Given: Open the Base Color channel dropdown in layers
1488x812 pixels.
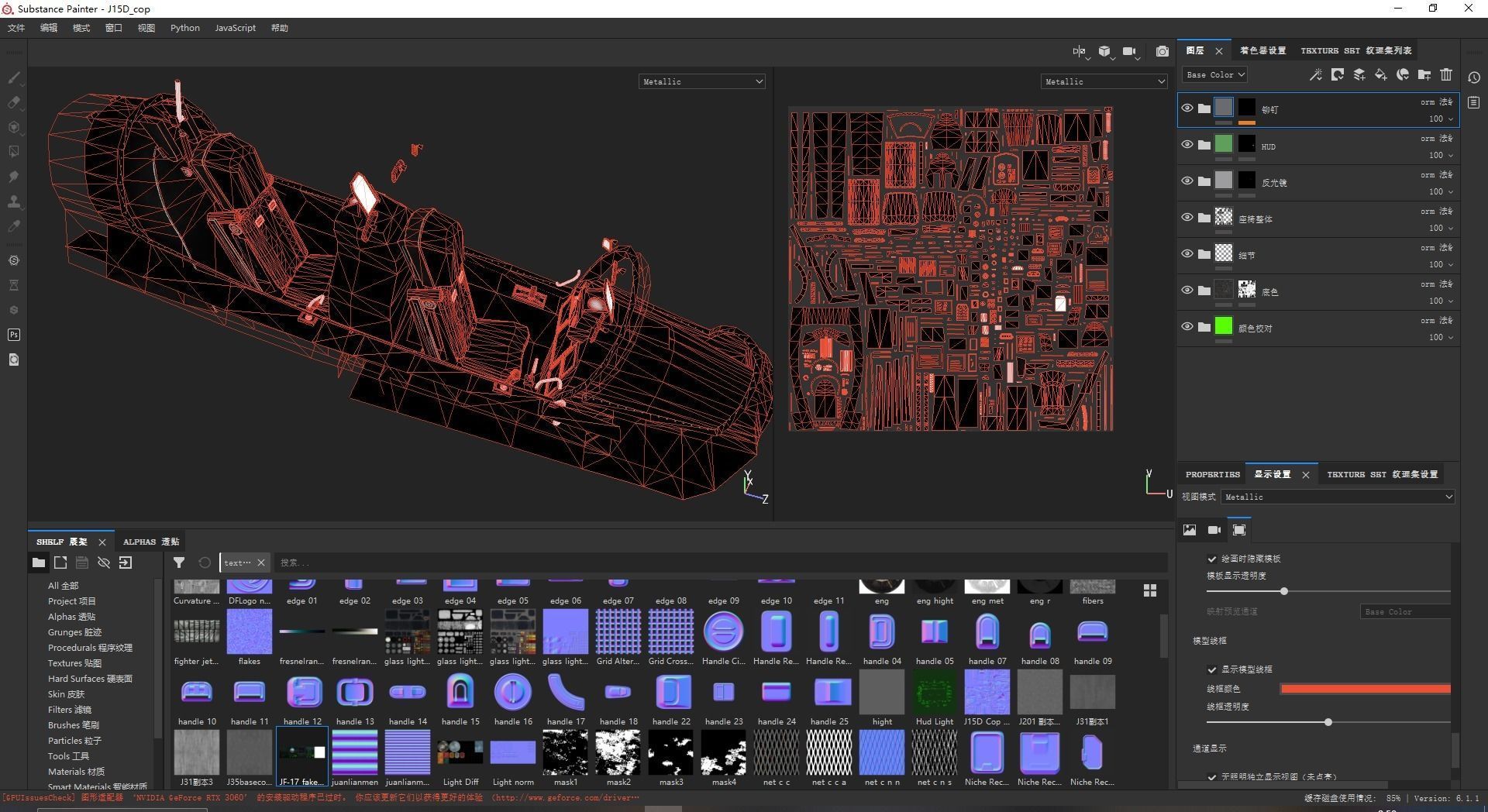Looking at the screenshot, I should tap(1214, 74).
